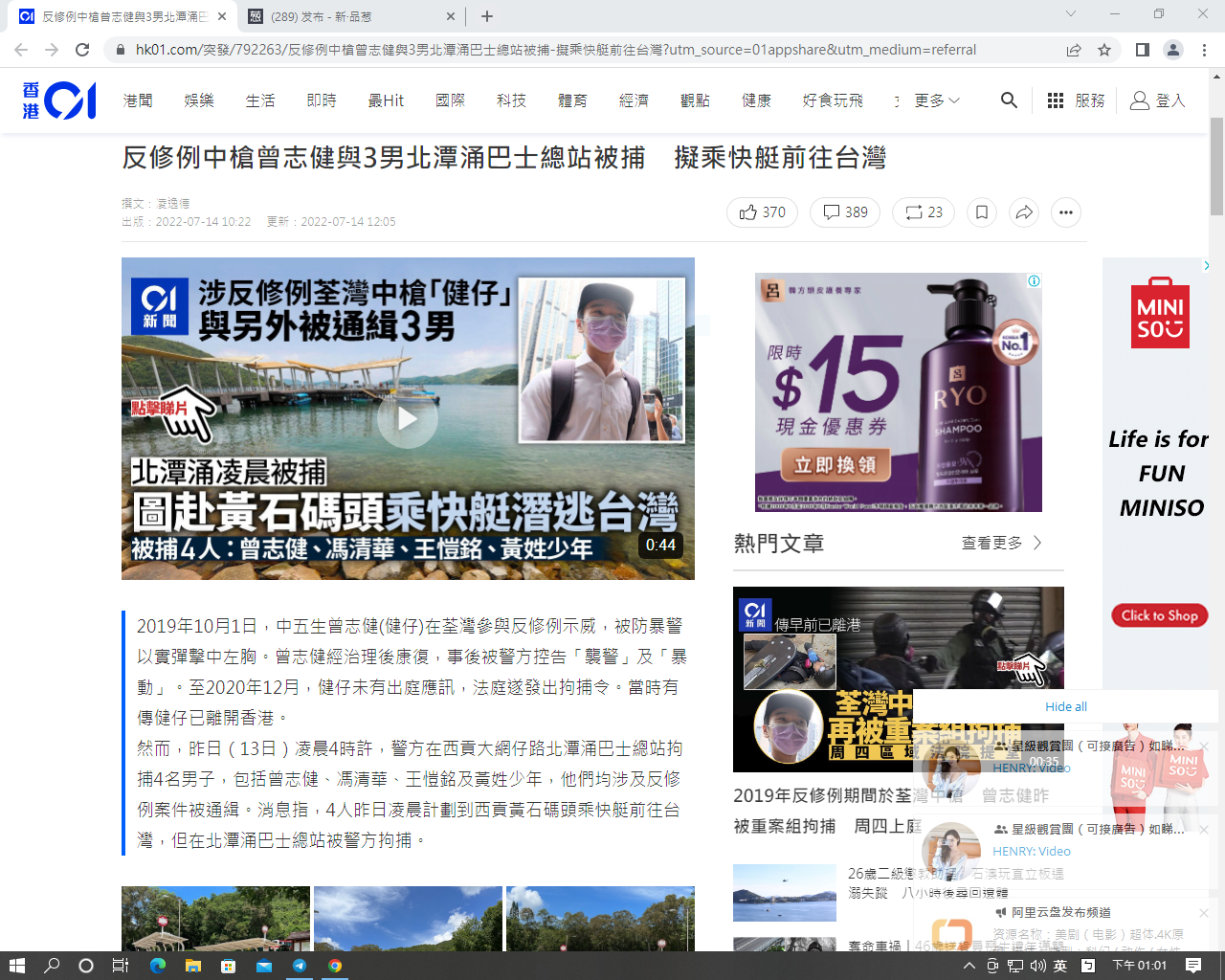Open the Telegram taskbar icon
This screenshot has height=980, width=1225.
point(300,966)
